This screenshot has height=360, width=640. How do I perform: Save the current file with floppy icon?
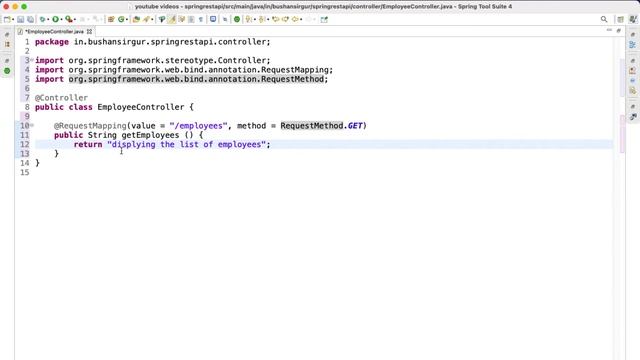(20, 19)
